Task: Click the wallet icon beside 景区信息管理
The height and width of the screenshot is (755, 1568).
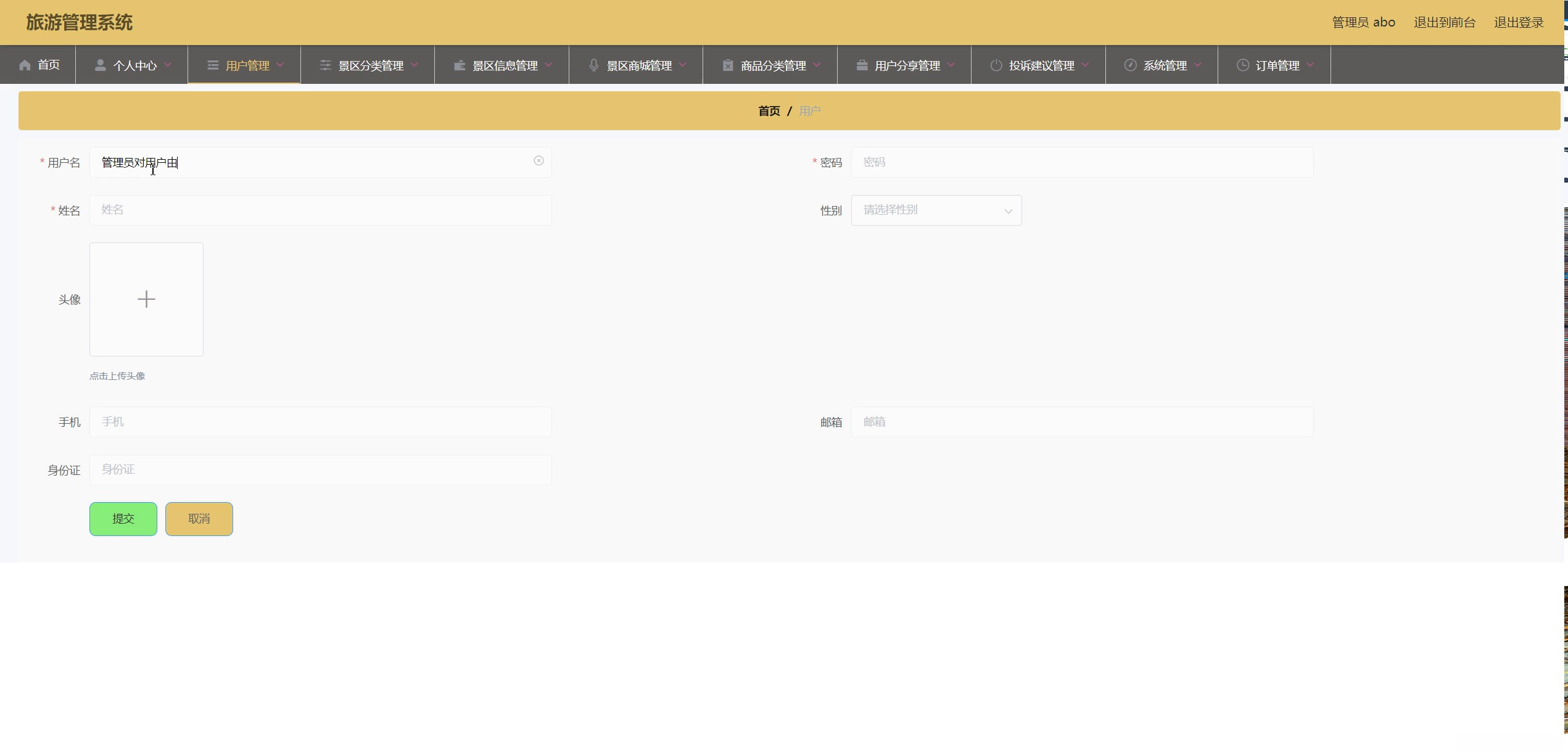Action: [460, 65]
